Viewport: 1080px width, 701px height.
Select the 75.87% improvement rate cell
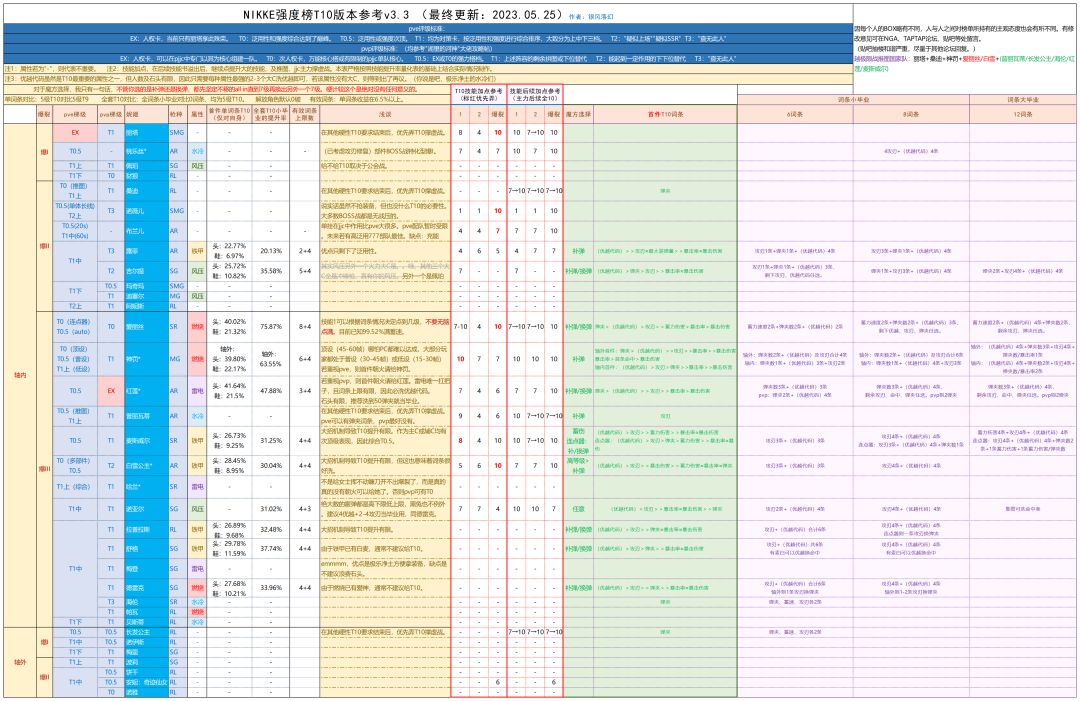271,326
